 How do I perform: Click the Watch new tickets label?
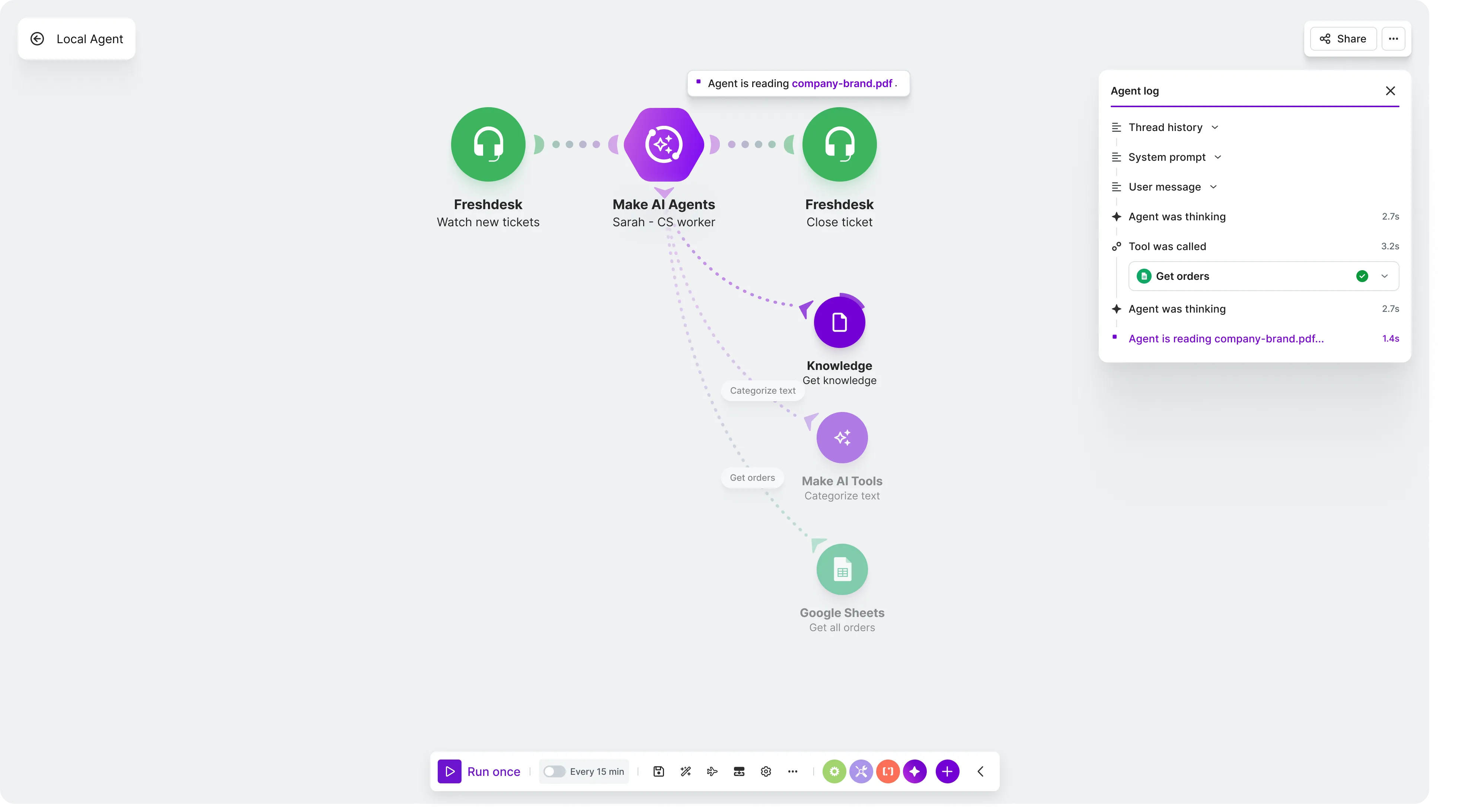click(488, 222)
